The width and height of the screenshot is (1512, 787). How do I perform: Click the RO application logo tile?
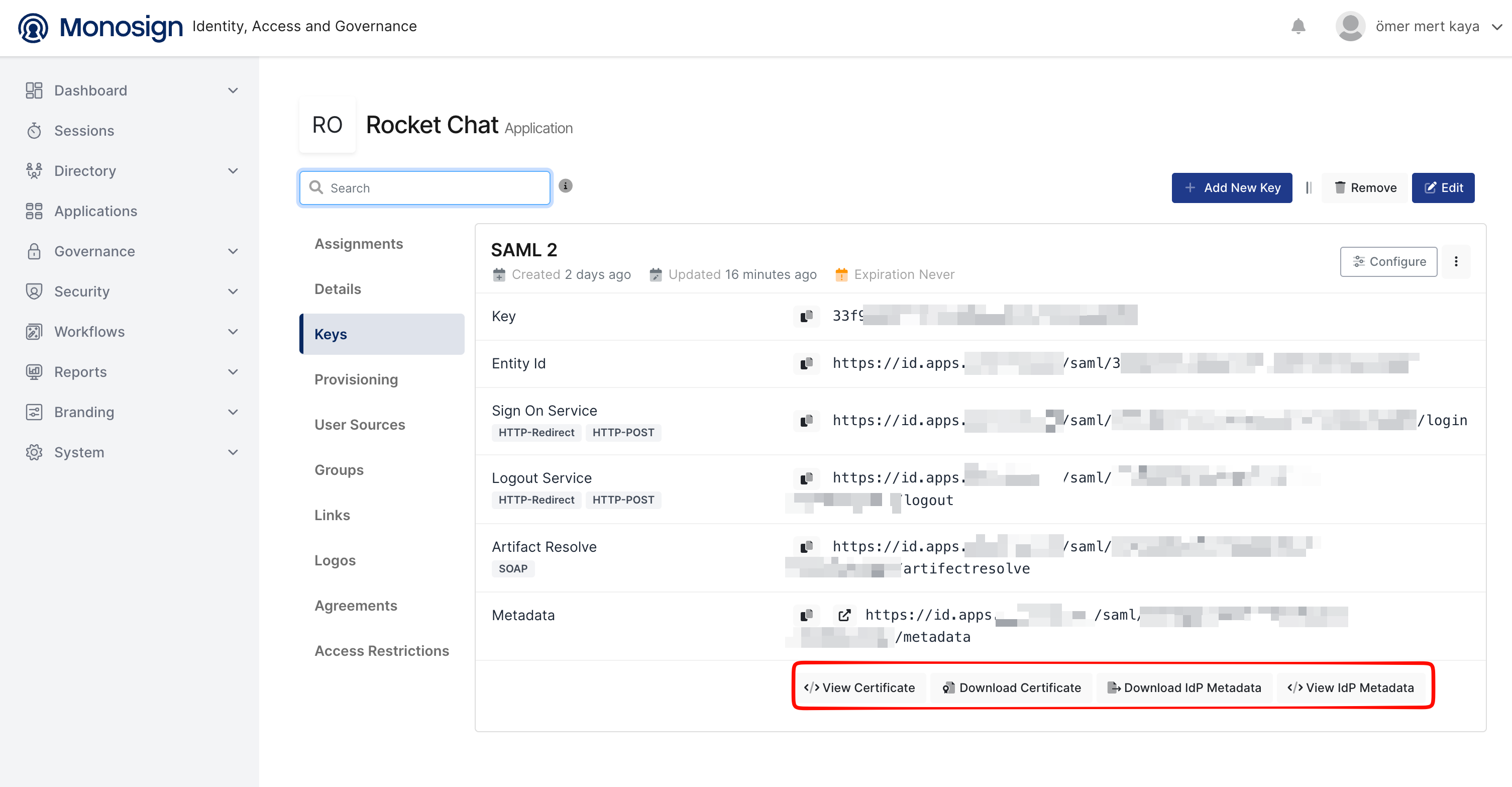pyautogui.click(x=327, y=125)
